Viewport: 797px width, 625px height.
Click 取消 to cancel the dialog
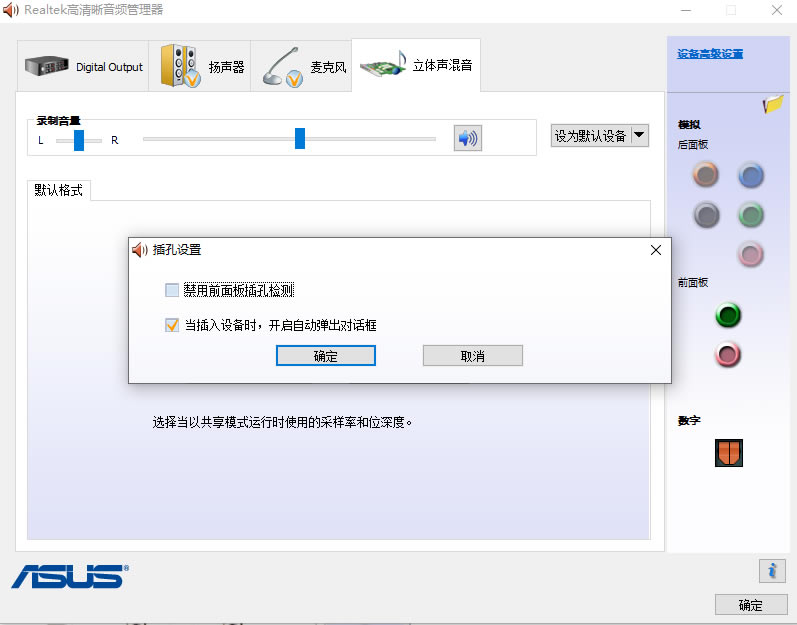coord(472,356)
